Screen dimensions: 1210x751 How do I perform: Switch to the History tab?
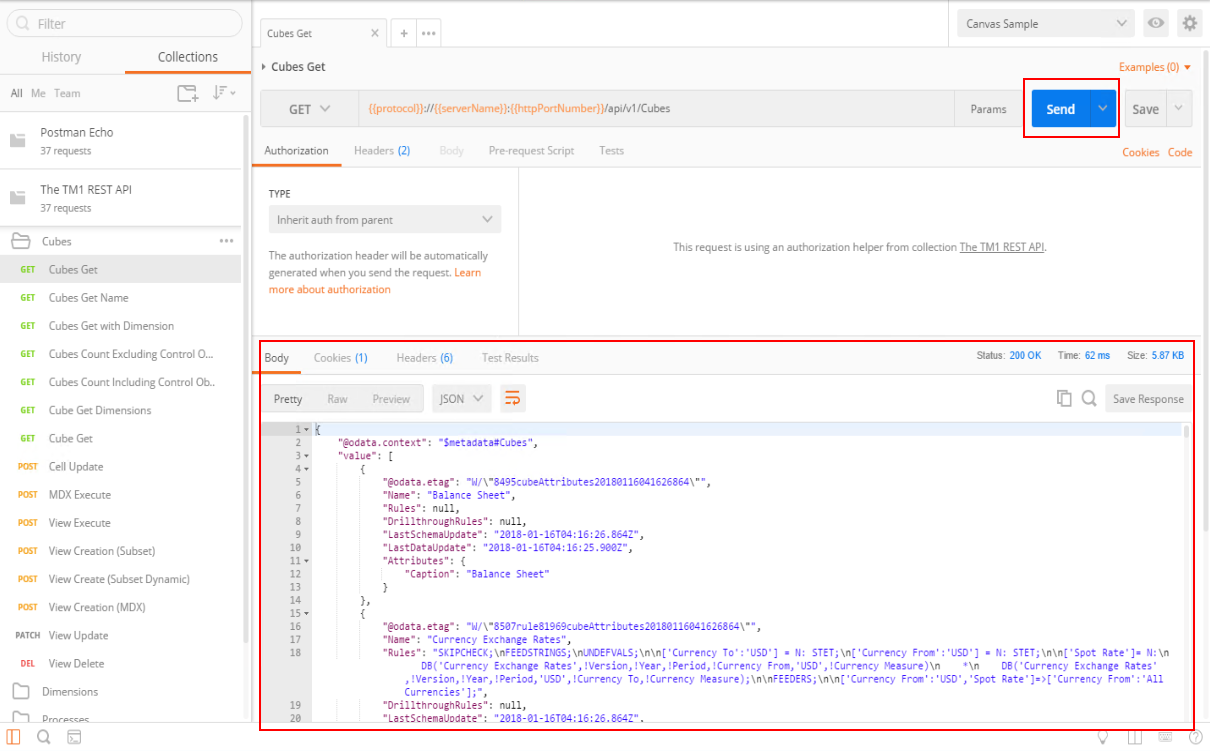(61, 57)
